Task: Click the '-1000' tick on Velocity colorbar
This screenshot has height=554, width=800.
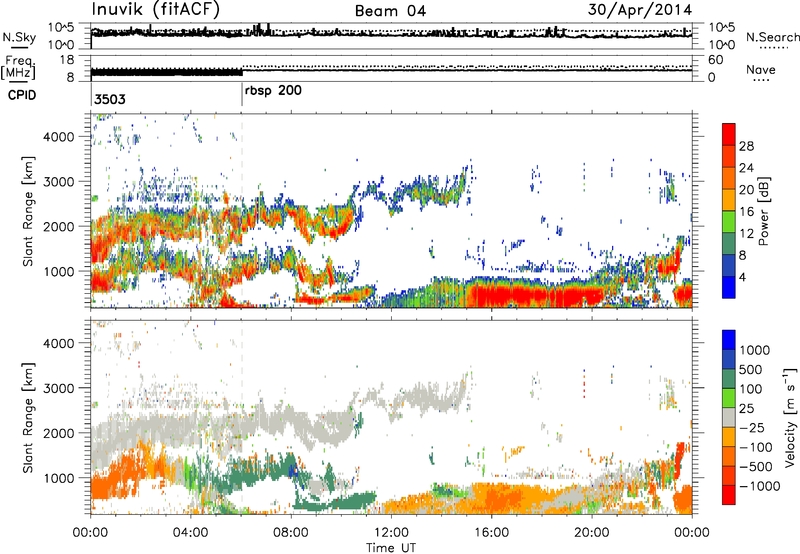Action: tap(759, 486)
